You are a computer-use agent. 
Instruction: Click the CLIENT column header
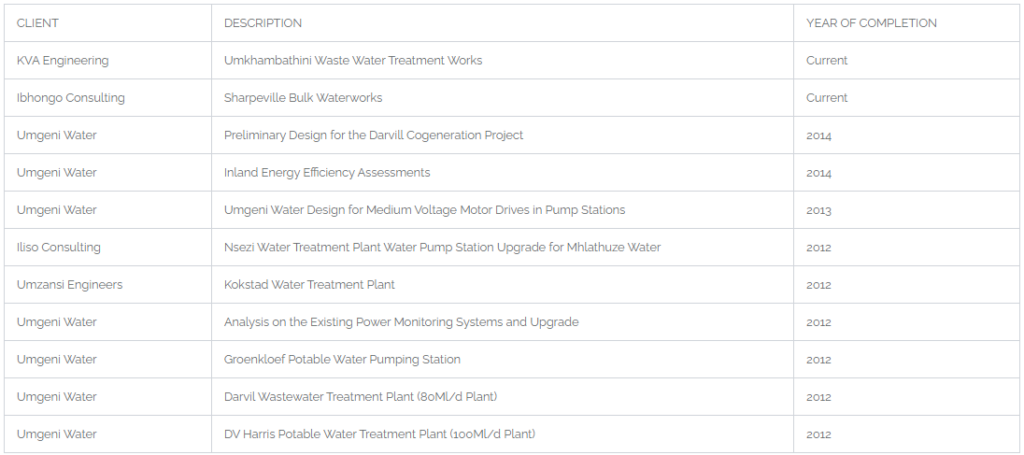tap(37, 23)
